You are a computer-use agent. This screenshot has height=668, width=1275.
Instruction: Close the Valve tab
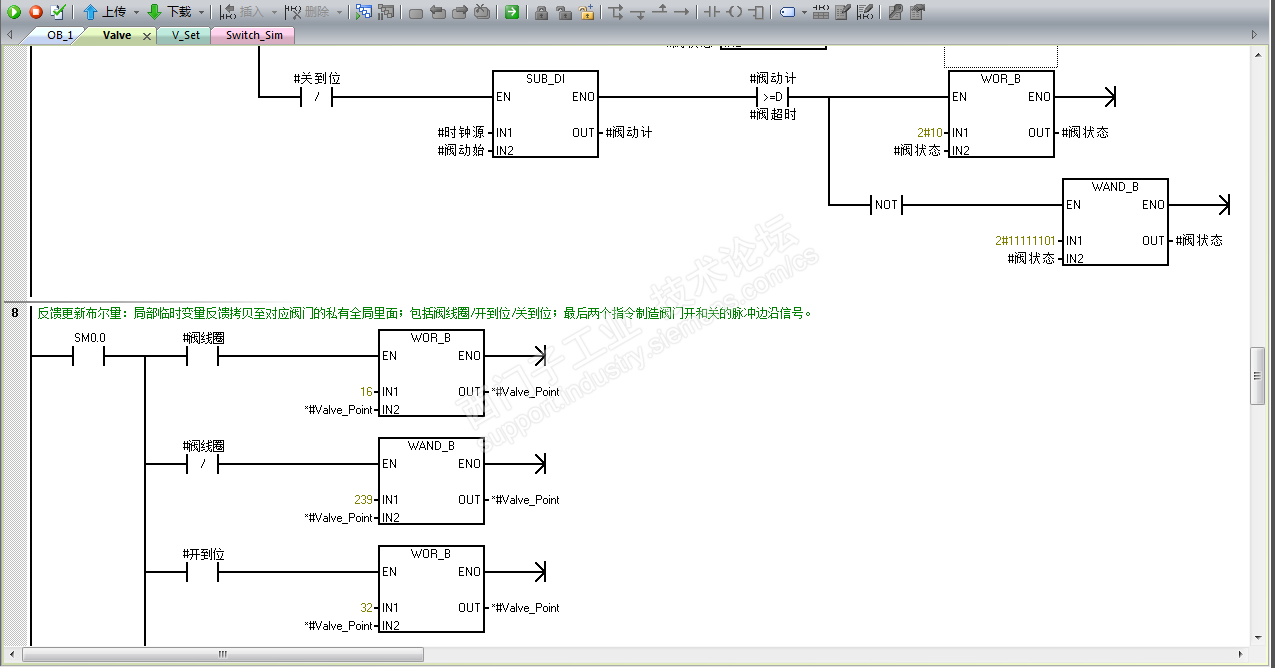coord(146,36)
